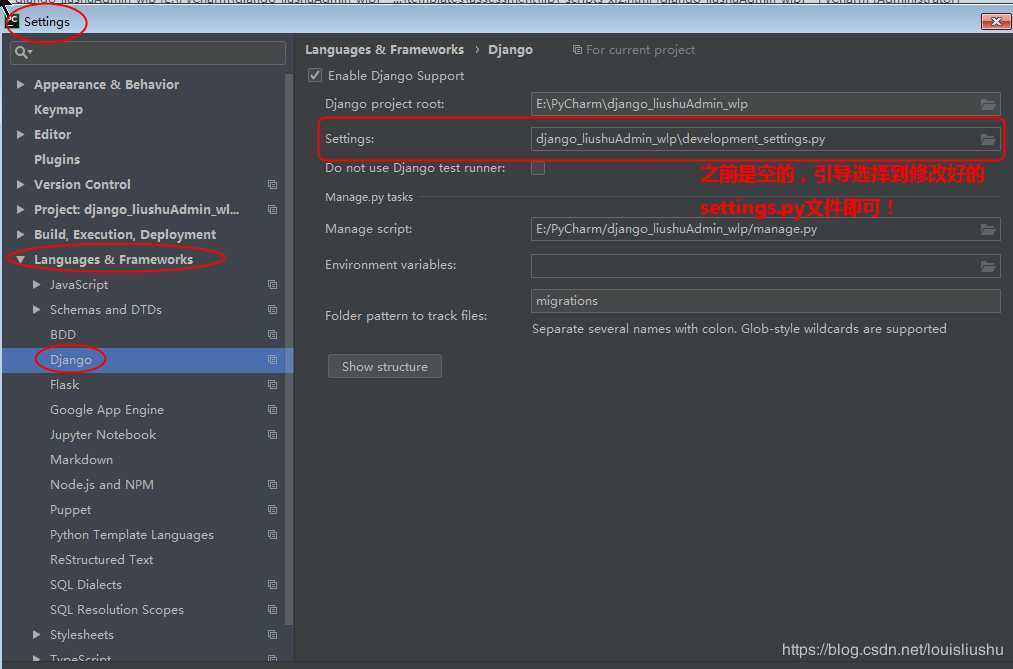
Task: Collapse Languages & Frameworks section
Action: click(20, 260)
